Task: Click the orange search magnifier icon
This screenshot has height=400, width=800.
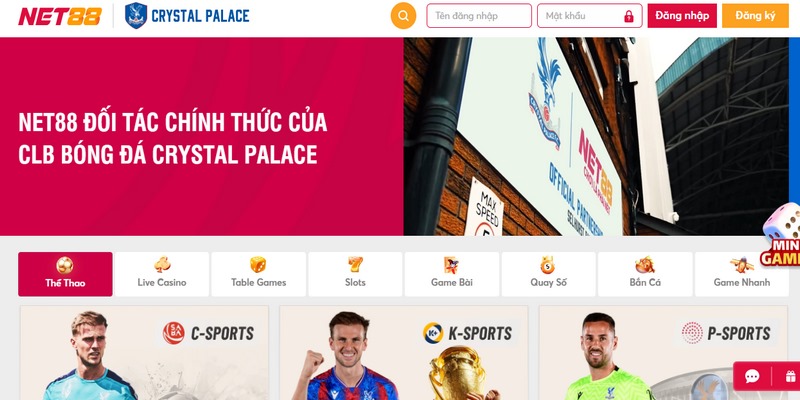Action: 403,16
